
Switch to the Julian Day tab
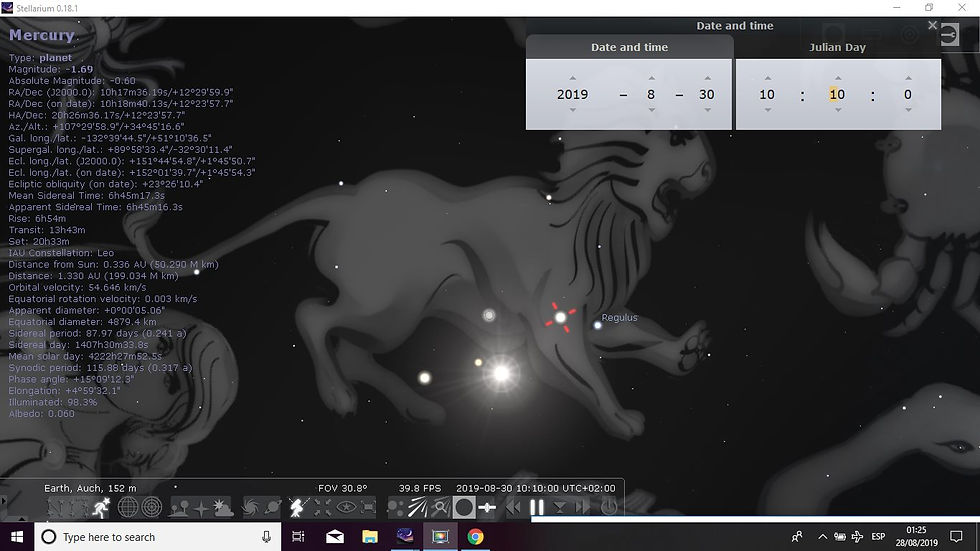(838, 47)
